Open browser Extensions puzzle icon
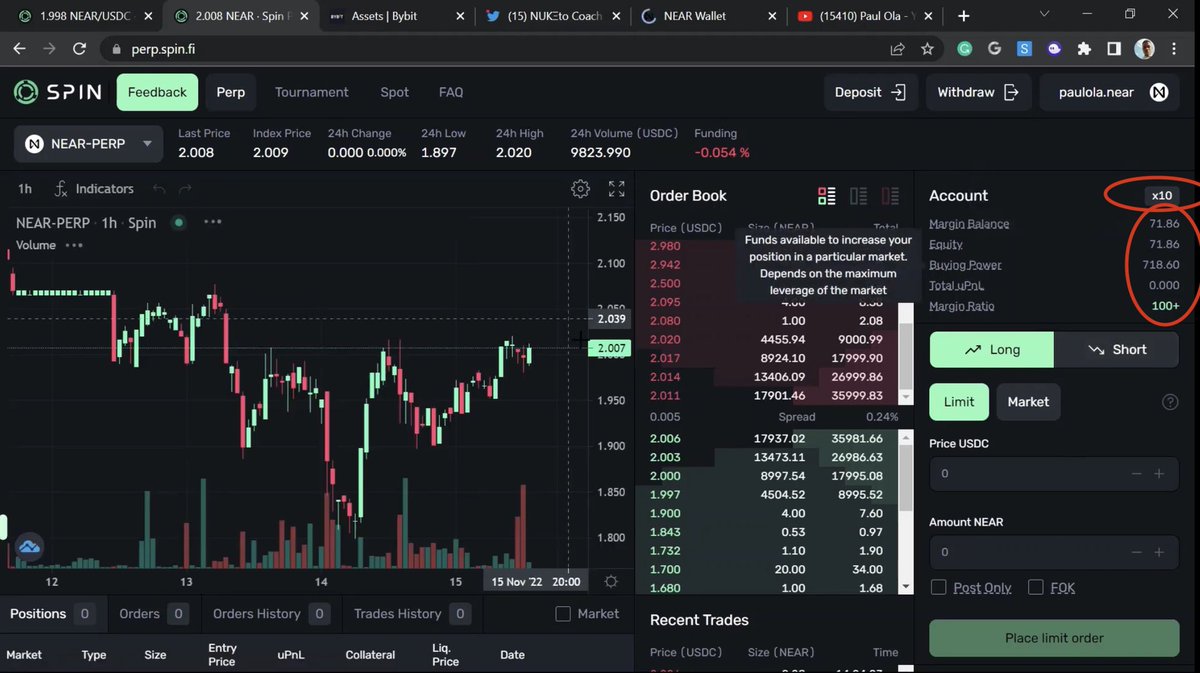 pyautogui.click(x=1084, y=49)
